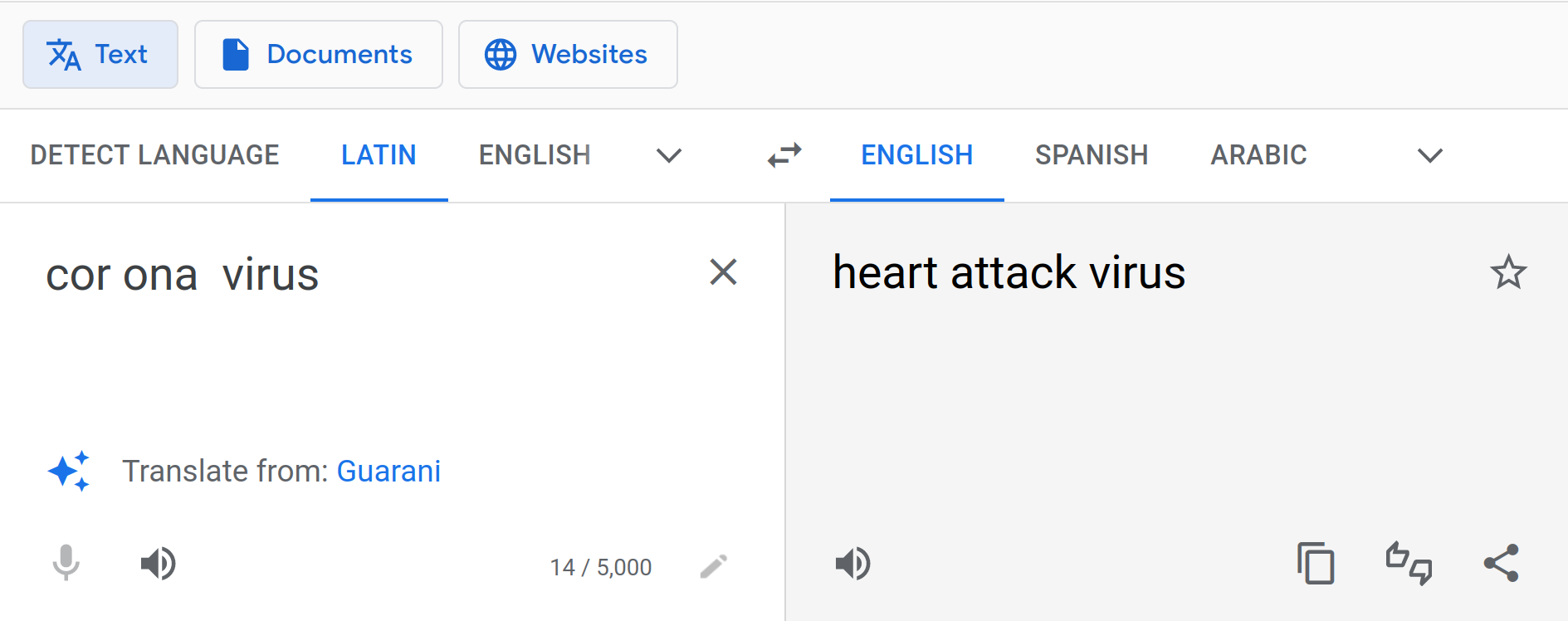Copy the translation to clipboard
The width and height of the screenshot is (1568, 621).
click(x=1316, y=564)
